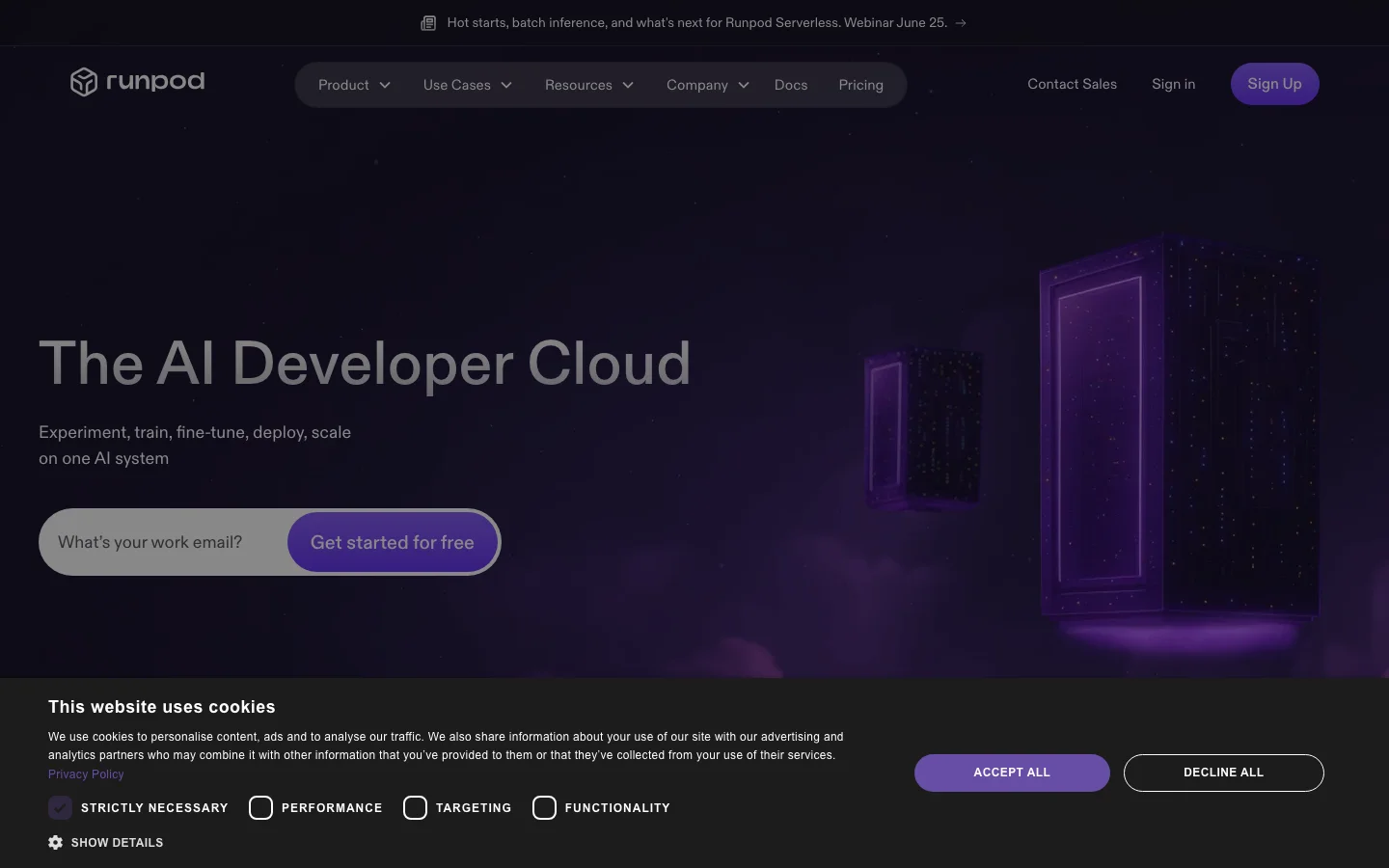Enable the Functionality cookies checkbox
Screen dimensions: 1389x868
[544, 808]
